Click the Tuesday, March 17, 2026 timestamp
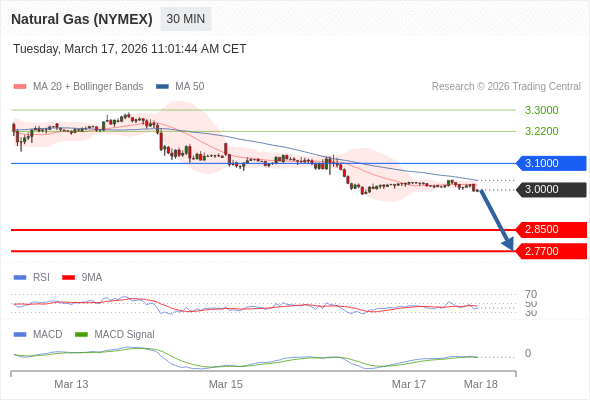 [129, 49]
